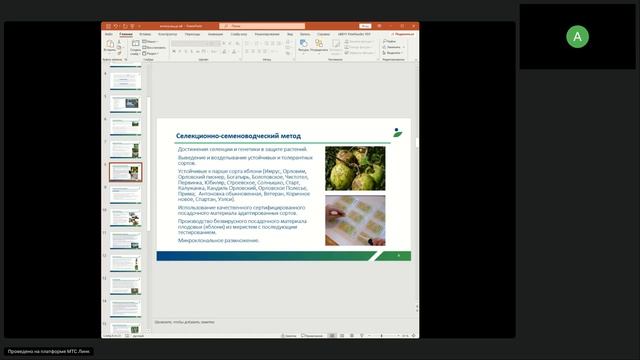Click slide title Селекционно-семеноводческий метод
This screenshot has height=360, width=640.
[238, 136]
